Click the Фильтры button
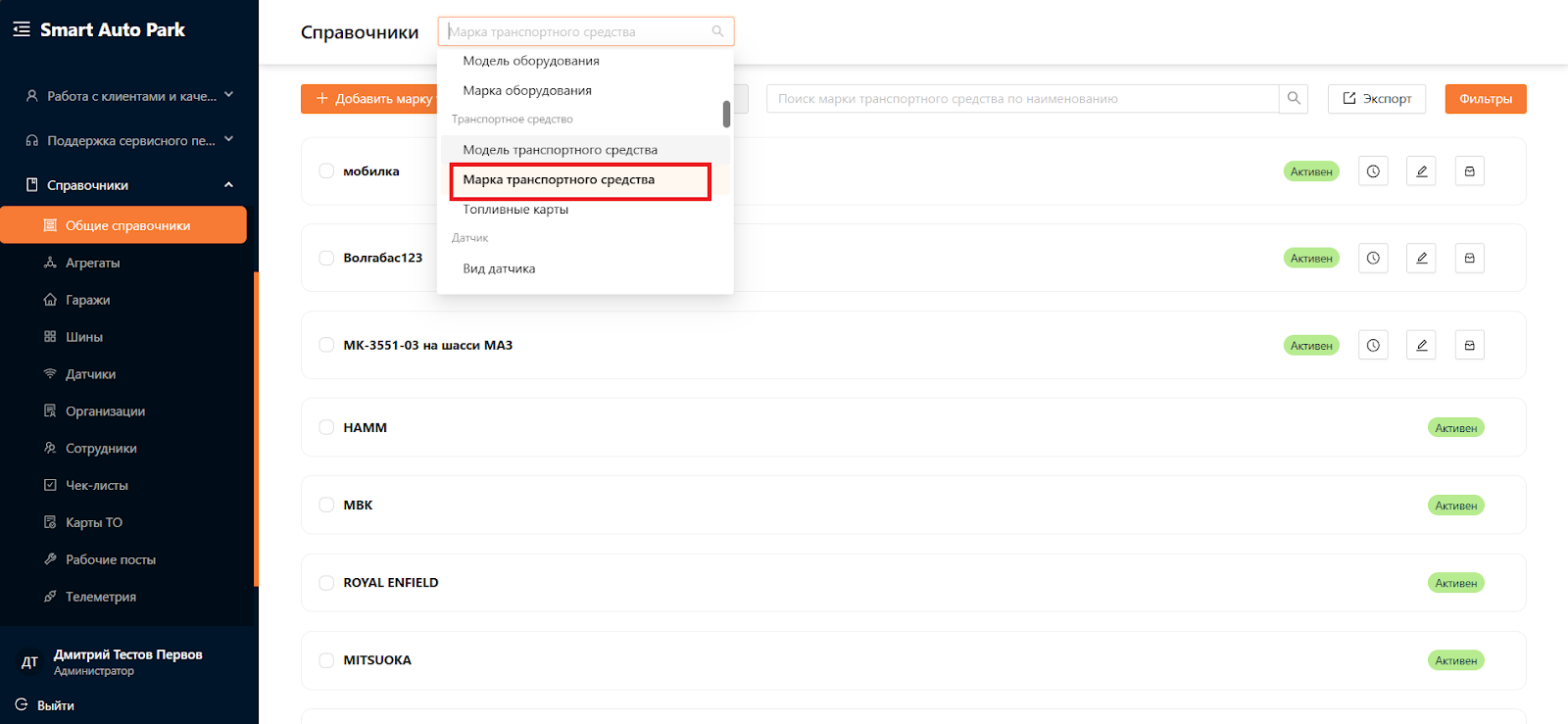The width and height of the screenshot is (1568, 724). 1485,99
